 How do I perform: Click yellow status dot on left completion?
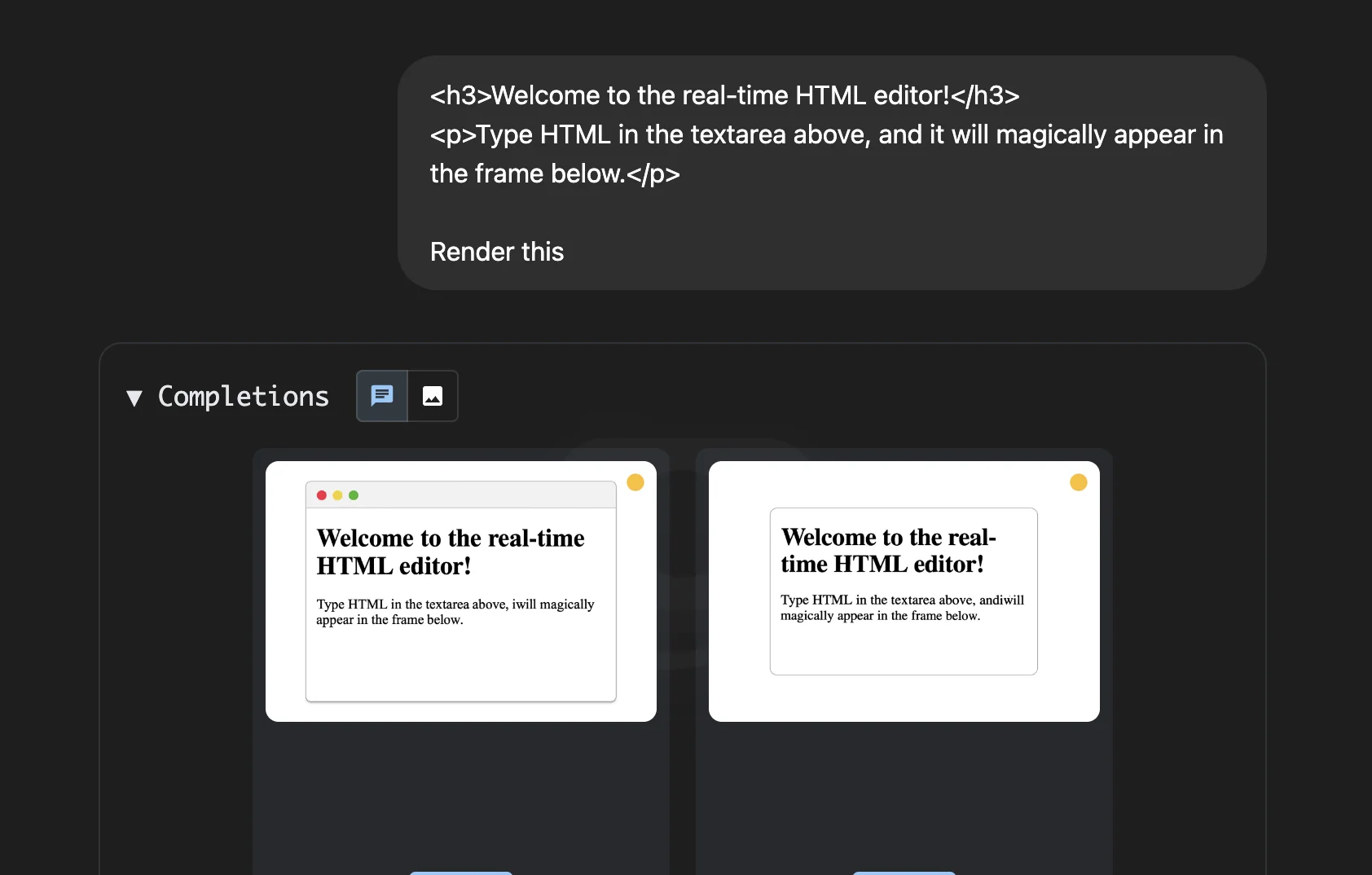[635, 482]
